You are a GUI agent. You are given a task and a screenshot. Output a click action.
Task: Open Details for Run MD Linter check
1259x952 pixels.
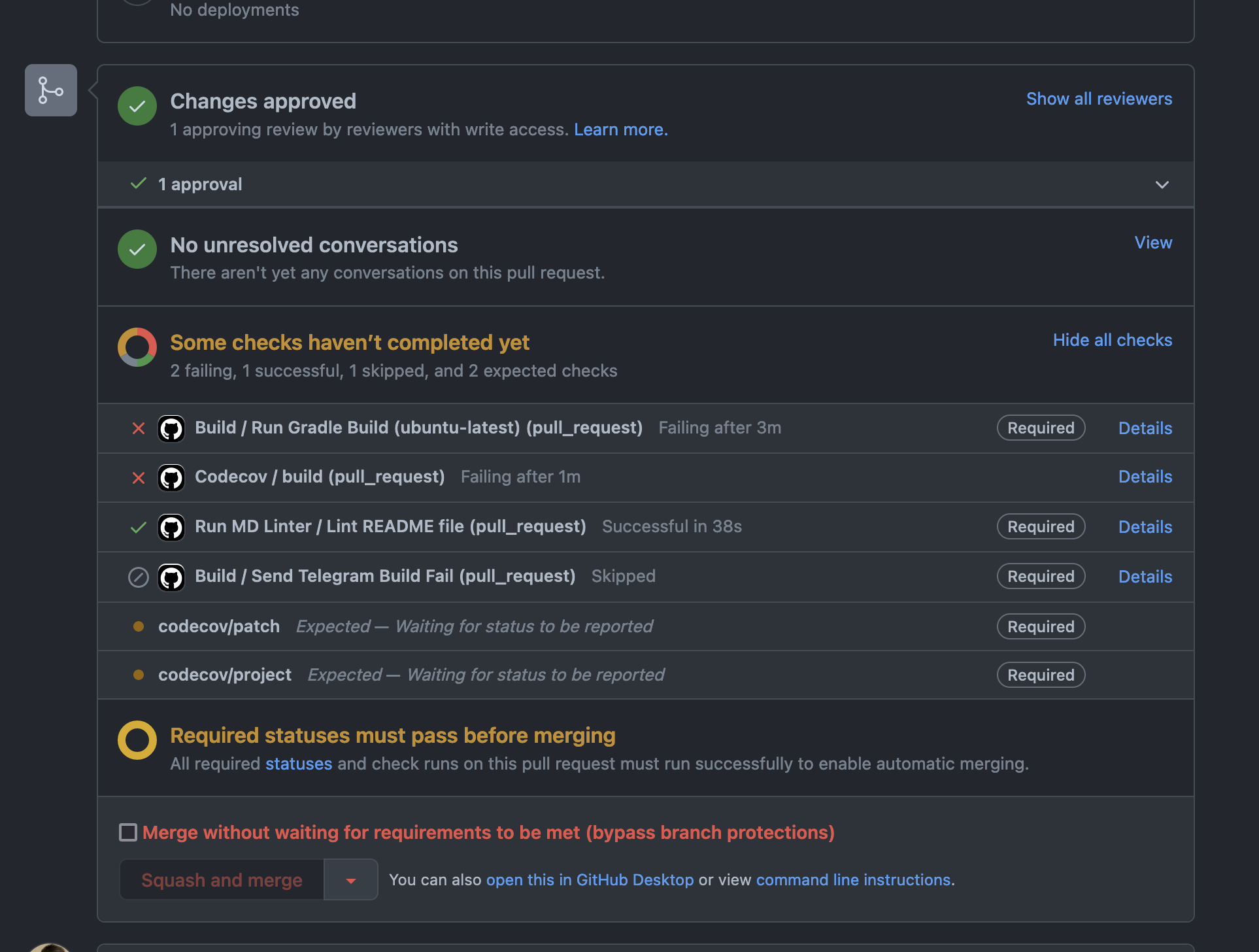(1145, 527)
